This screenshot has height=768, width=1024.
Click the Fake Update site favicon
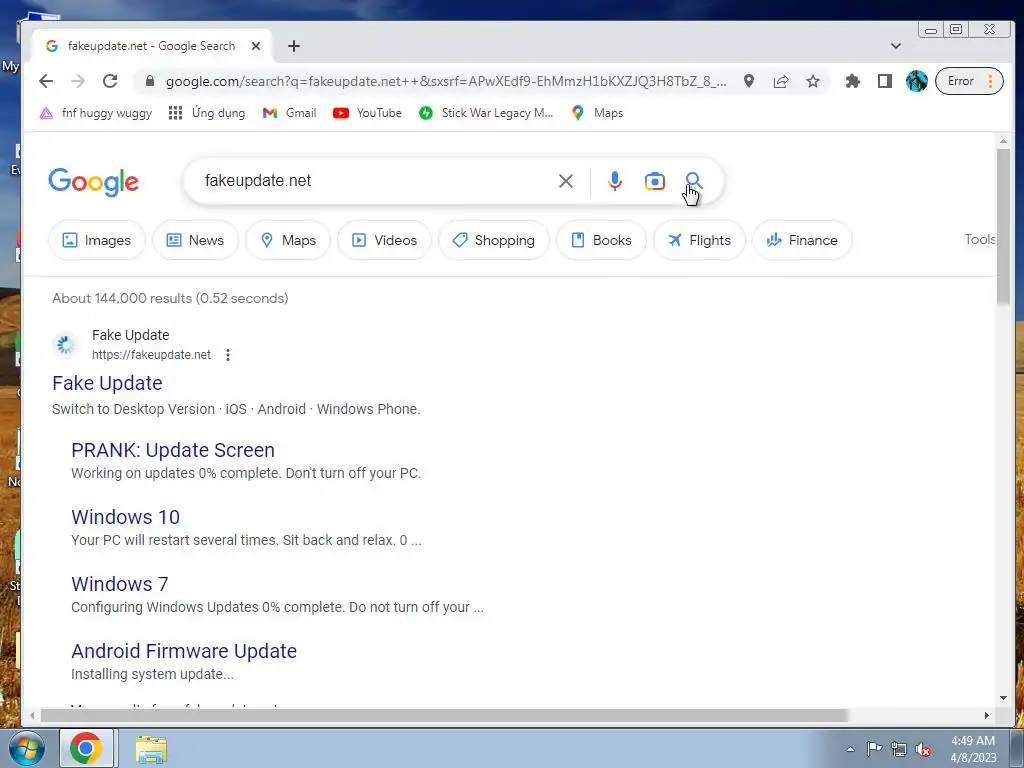[x=65, y=344]
